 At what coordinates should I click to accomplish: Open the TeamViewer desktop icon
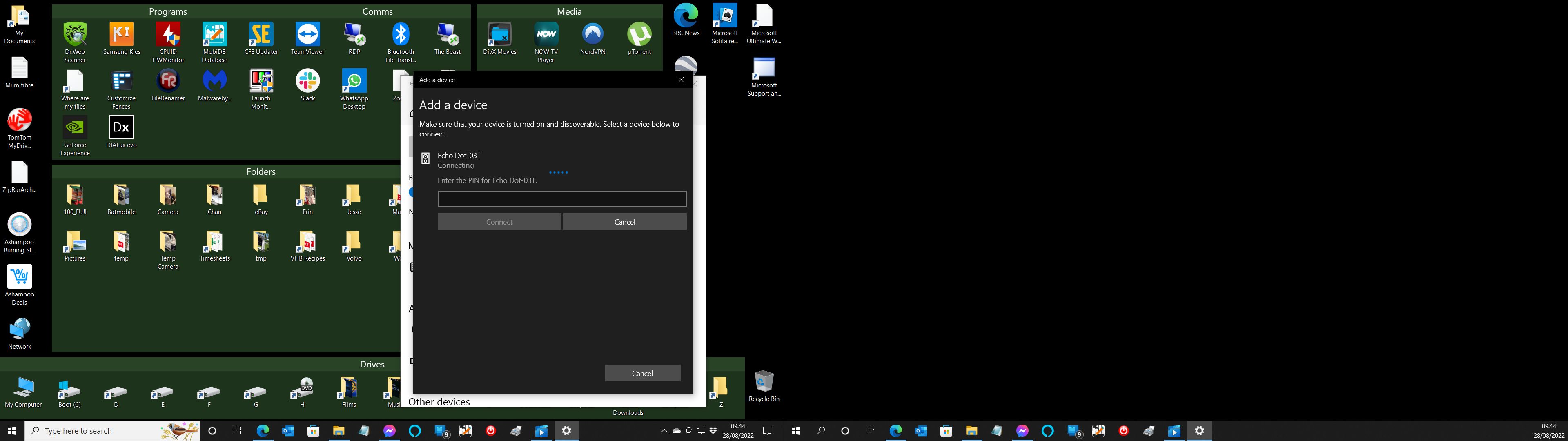click(x=307, y=36)
